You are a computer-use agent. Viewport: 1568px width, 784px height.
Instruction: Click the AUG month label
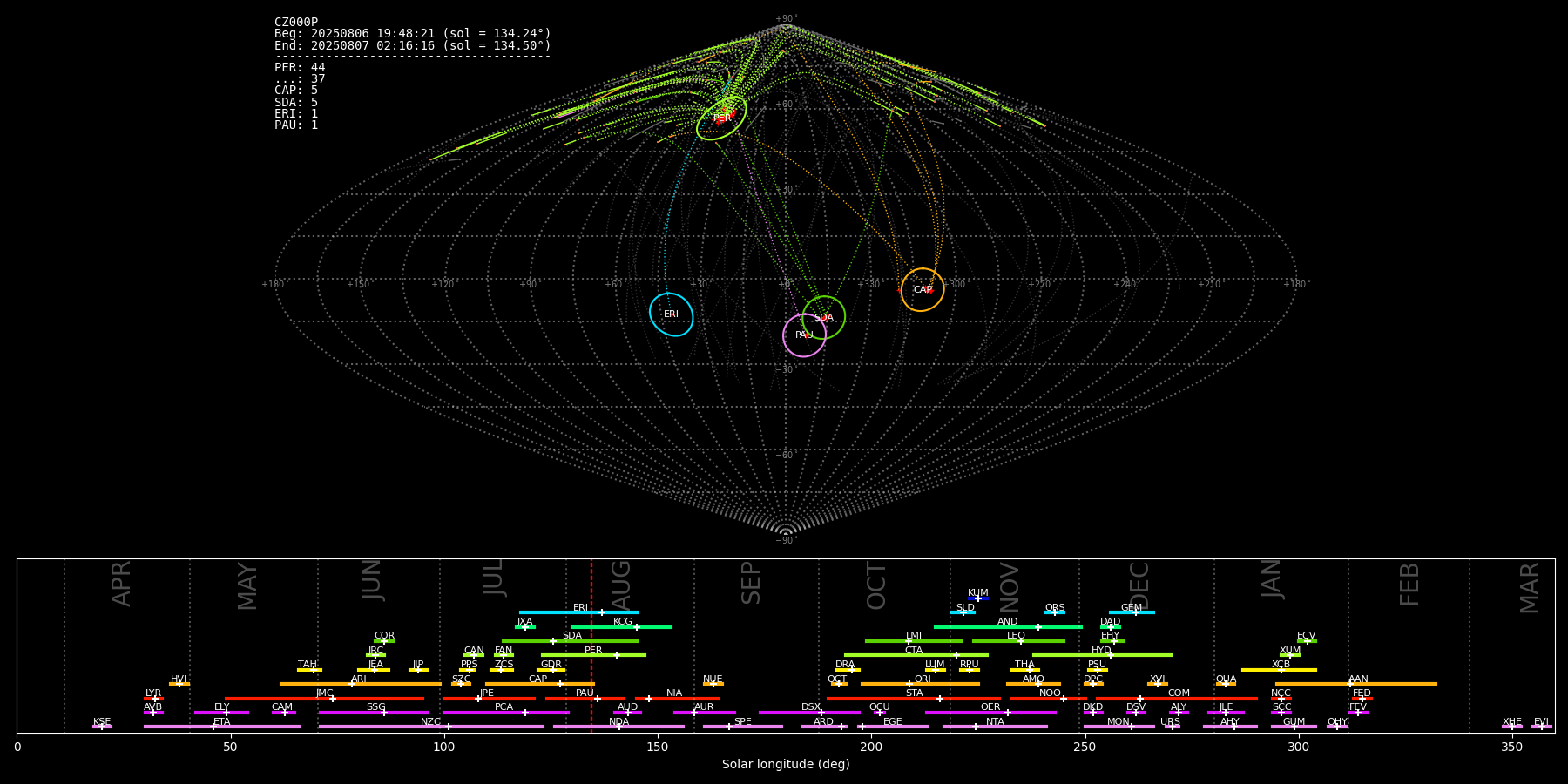621,583
